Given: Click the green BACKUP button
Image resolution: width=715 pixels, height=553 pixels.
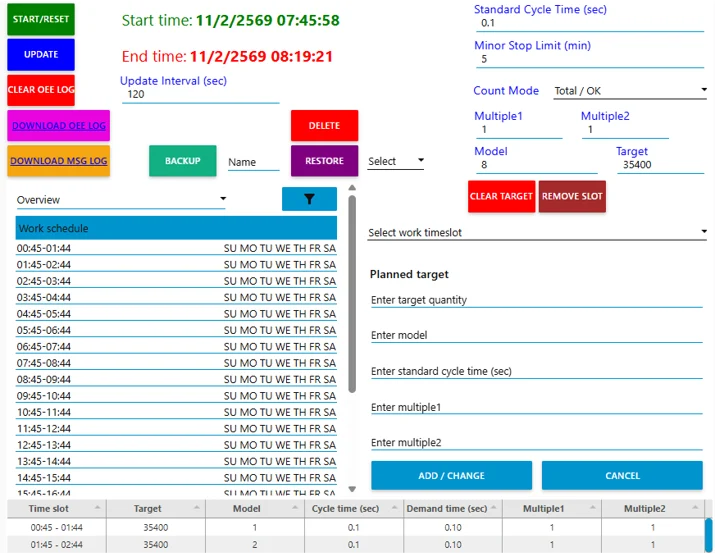Looking at the screenshot, I should tap(182, 161).
